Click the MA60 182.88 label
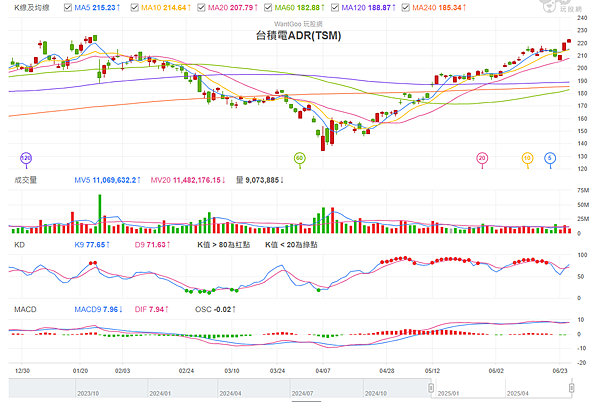 [x=299, y=8]
